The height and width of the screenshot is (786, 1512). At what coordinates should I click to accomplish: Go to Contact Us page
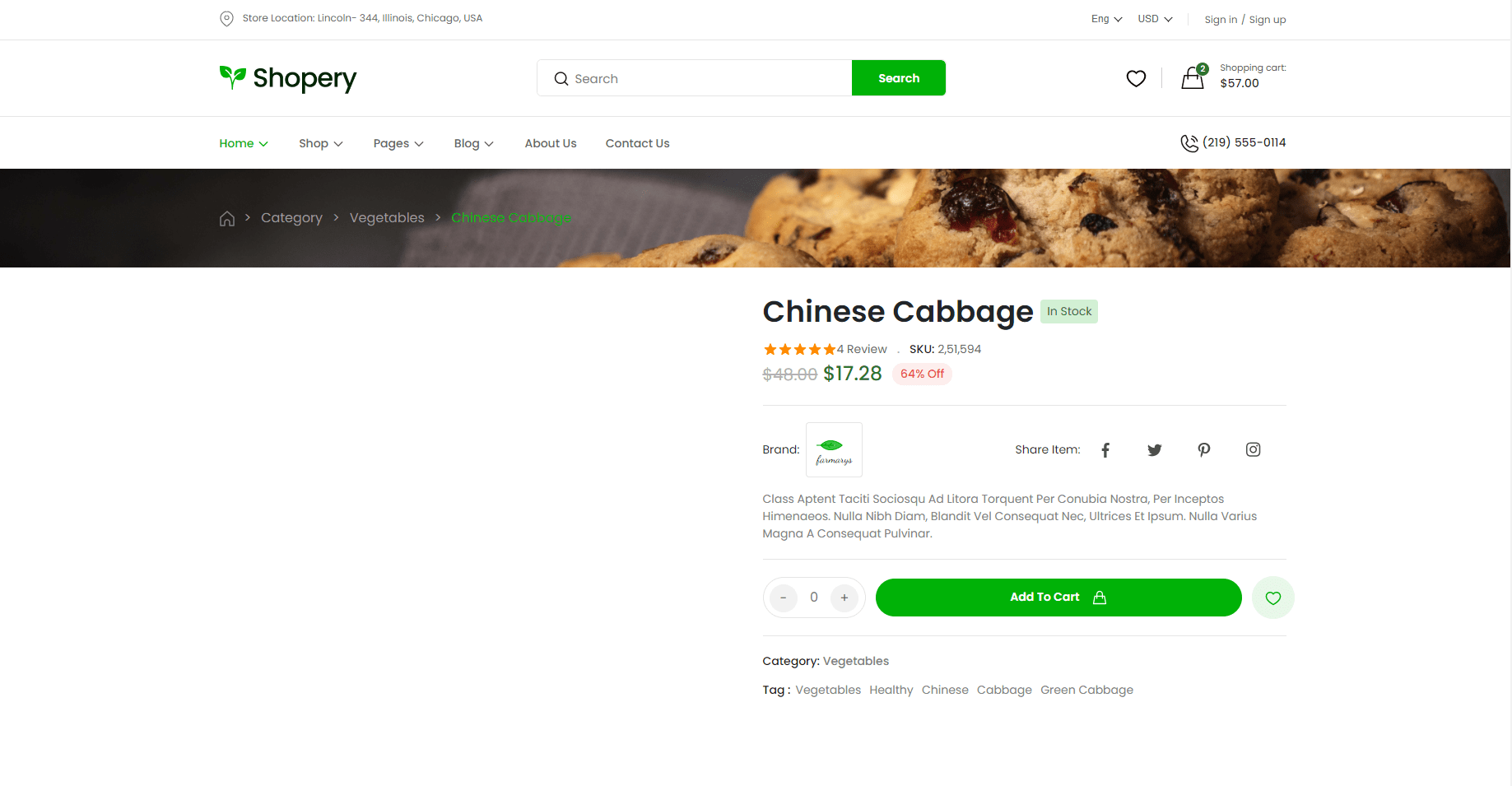637,143
